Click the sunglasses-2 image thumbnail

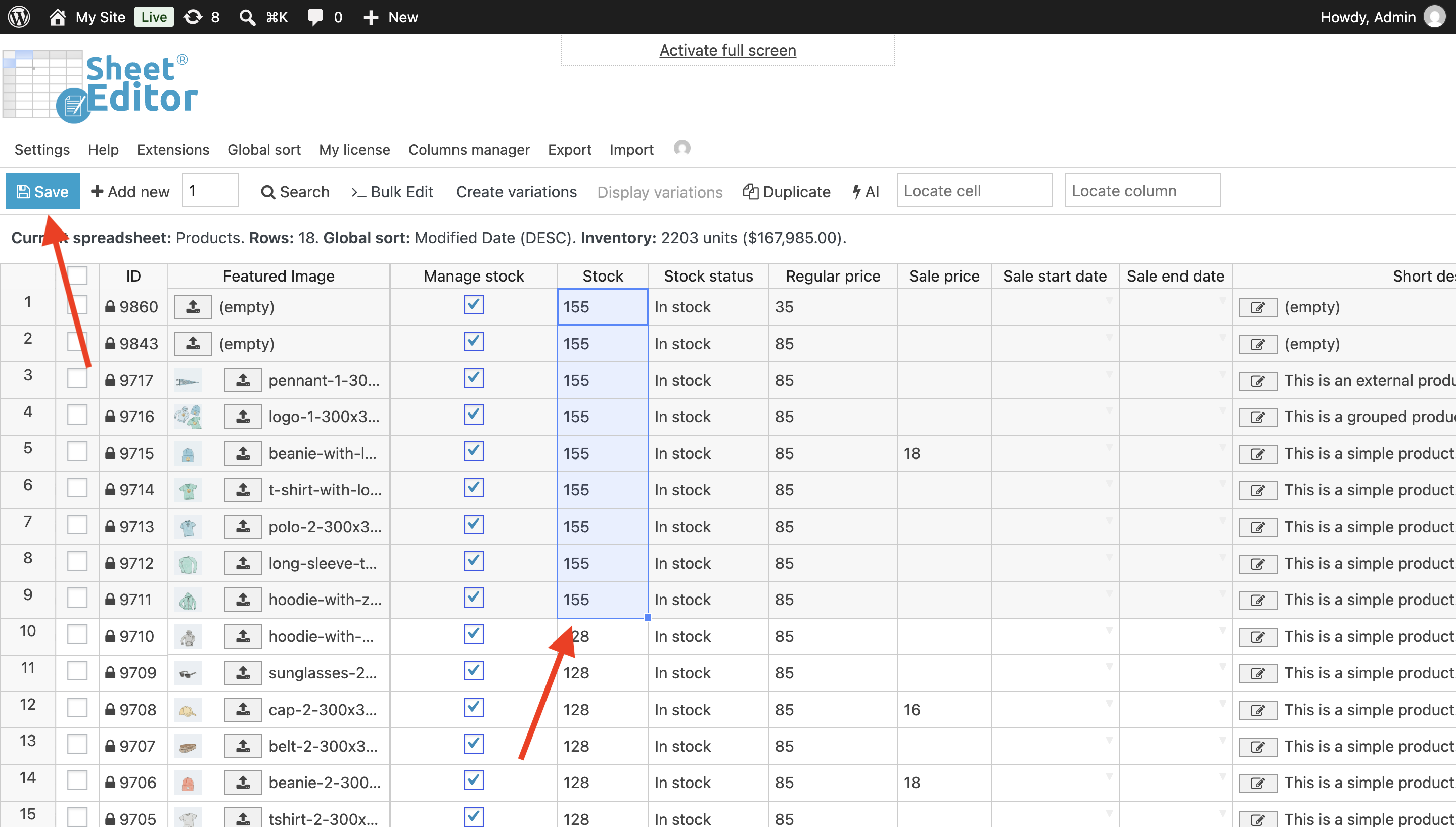(188, 674)
